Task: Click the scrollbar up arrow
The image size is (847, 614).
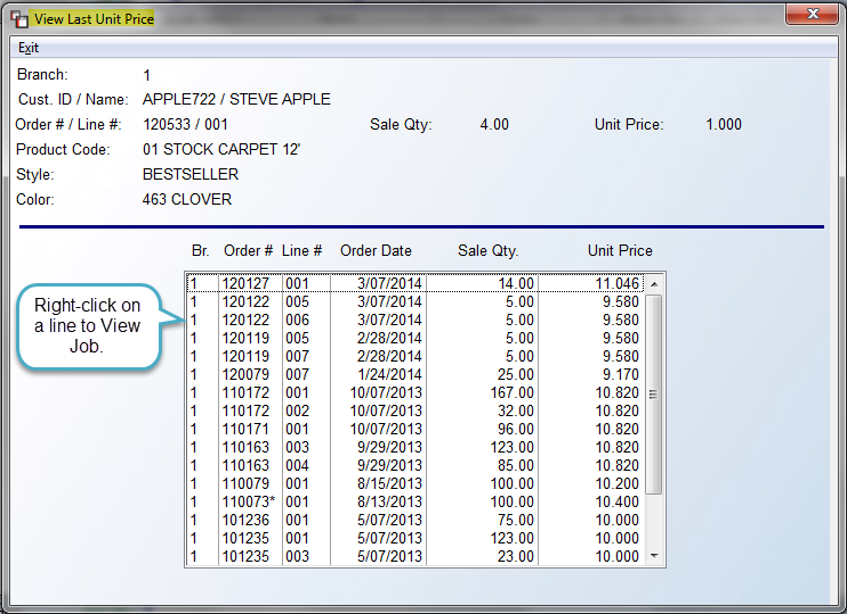Action: click(654, 284)
